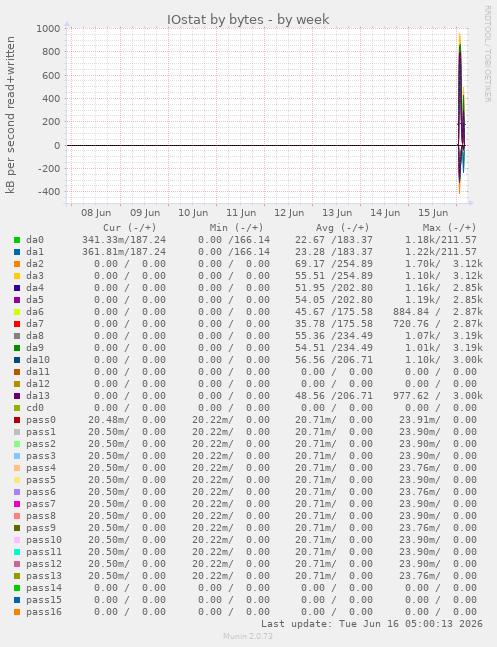Select the da9 legend label
Image resolution: width=497 pixels, height=647 pixels.
click(x=35, y=347)
